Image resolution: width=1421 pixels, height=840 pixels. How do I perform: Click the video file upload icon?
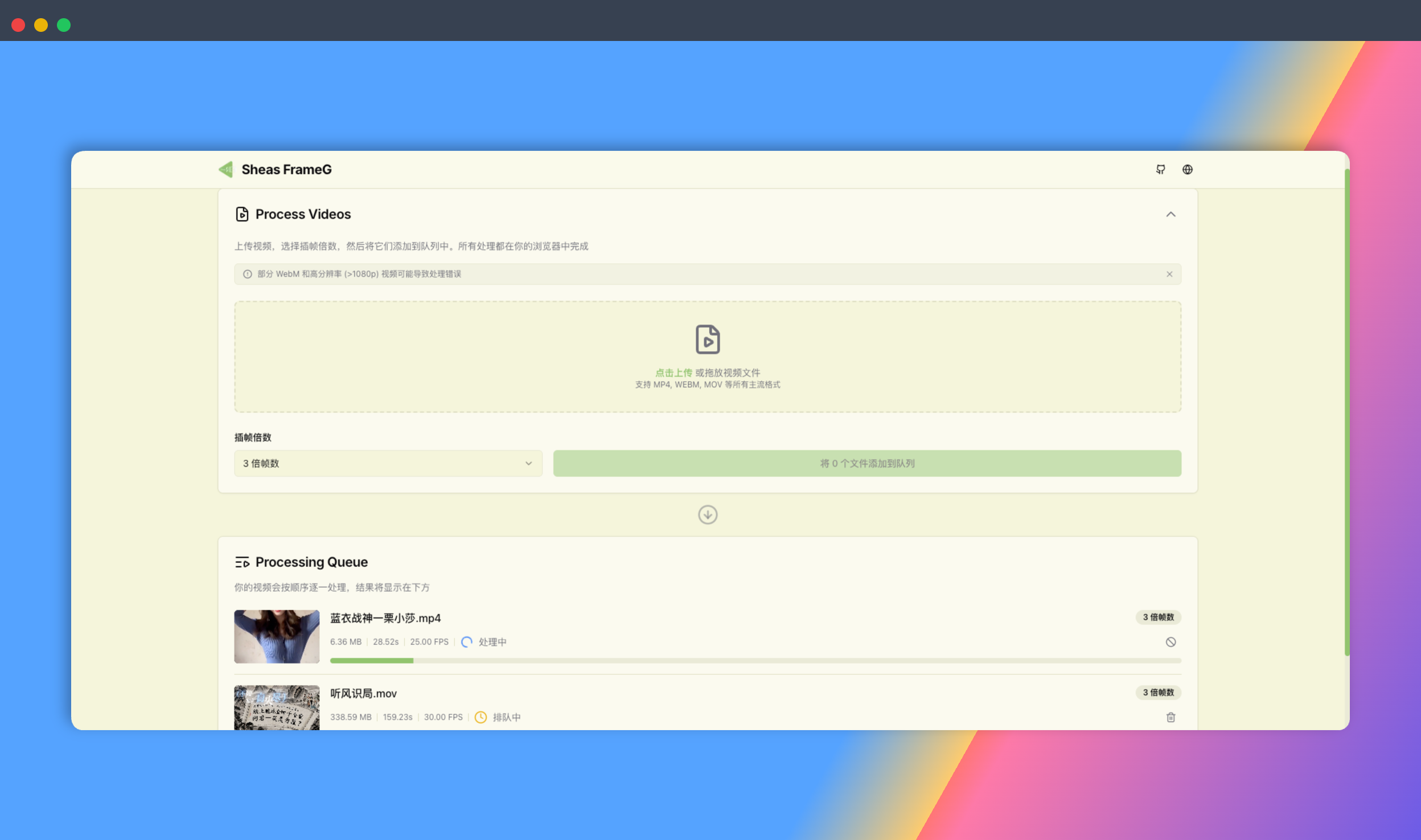point(707,340)
